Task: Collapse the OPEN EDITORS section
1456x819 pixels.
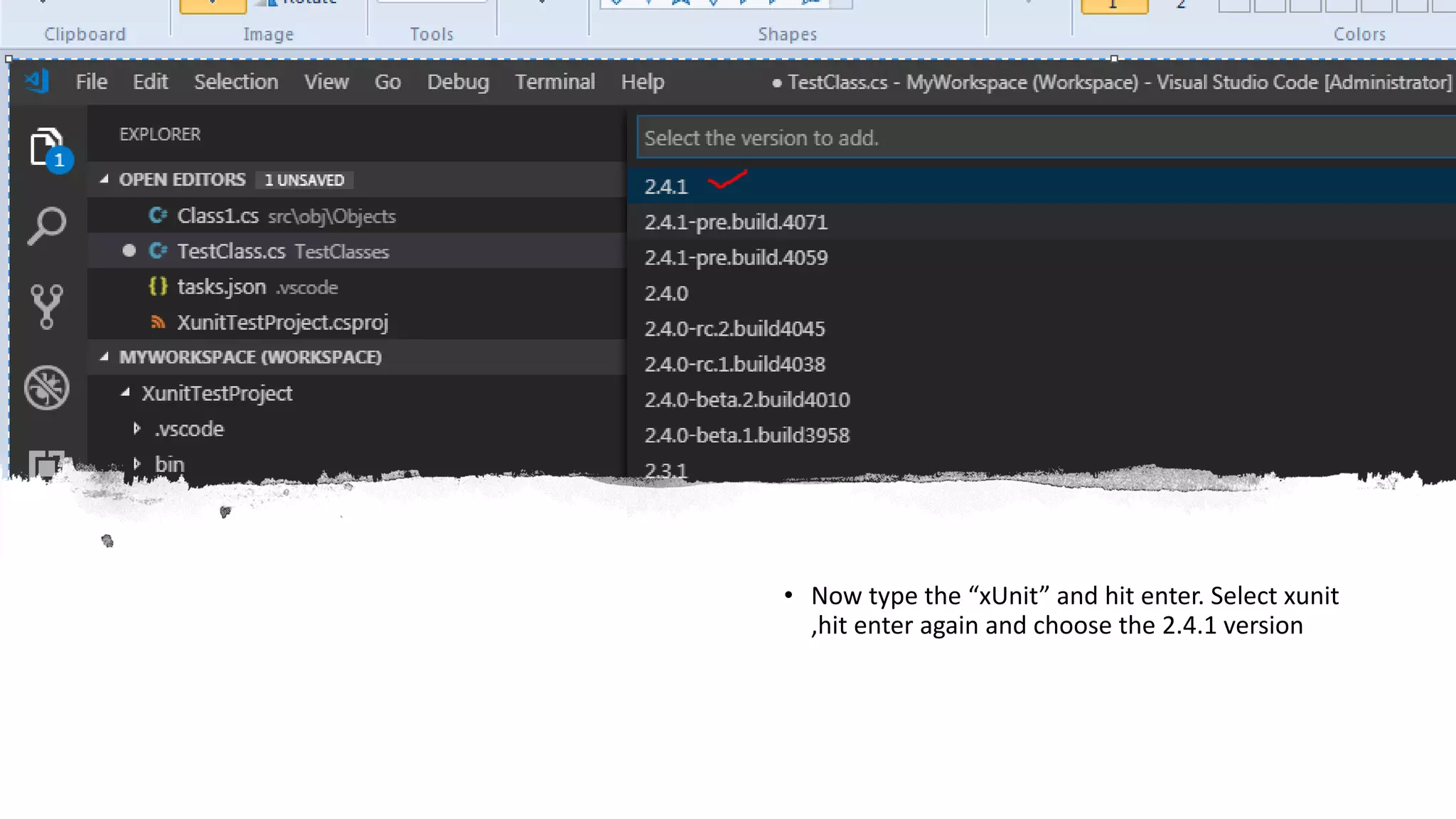Action: 105,179
